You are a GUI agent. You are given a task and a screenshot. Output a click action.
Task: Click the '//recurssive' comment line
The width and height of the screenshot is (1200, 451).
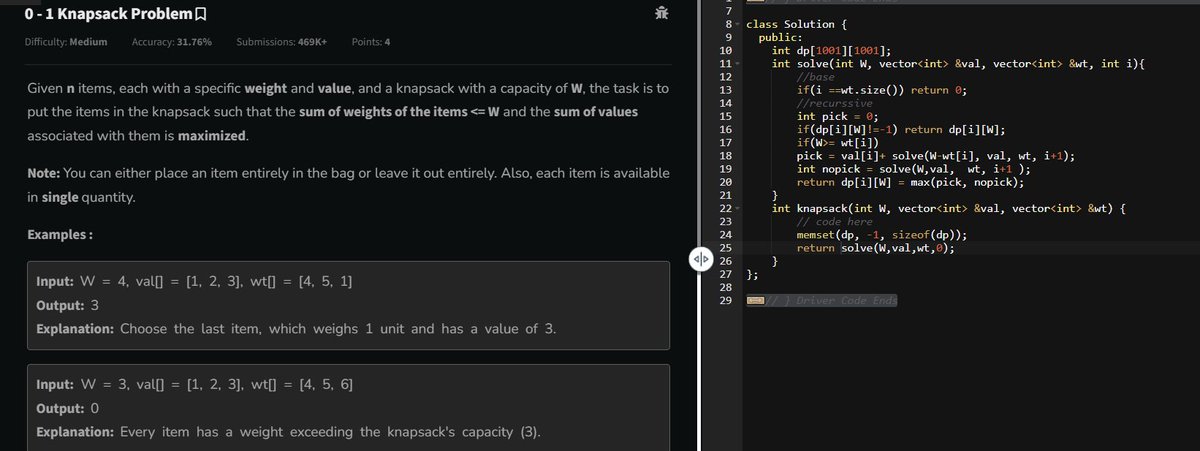[834, 103]
